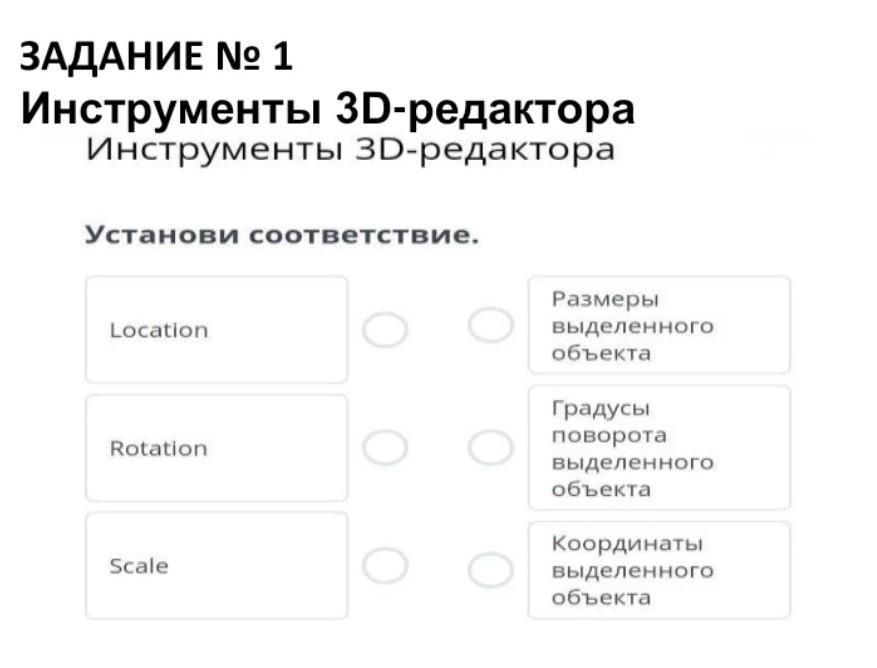This screenshot has height=668, width=877.
Task: Click the circle beside 'Градусы поворота выделенного объекта'
Action: click(491, 448)
